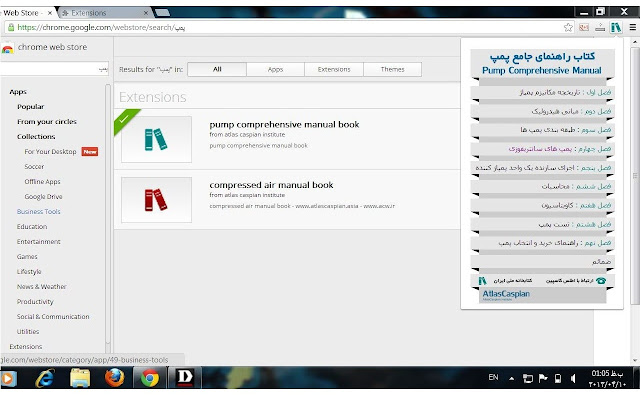
Task: Click the EN language indicator
Action: pyautogui.click(x=493, y=377)
